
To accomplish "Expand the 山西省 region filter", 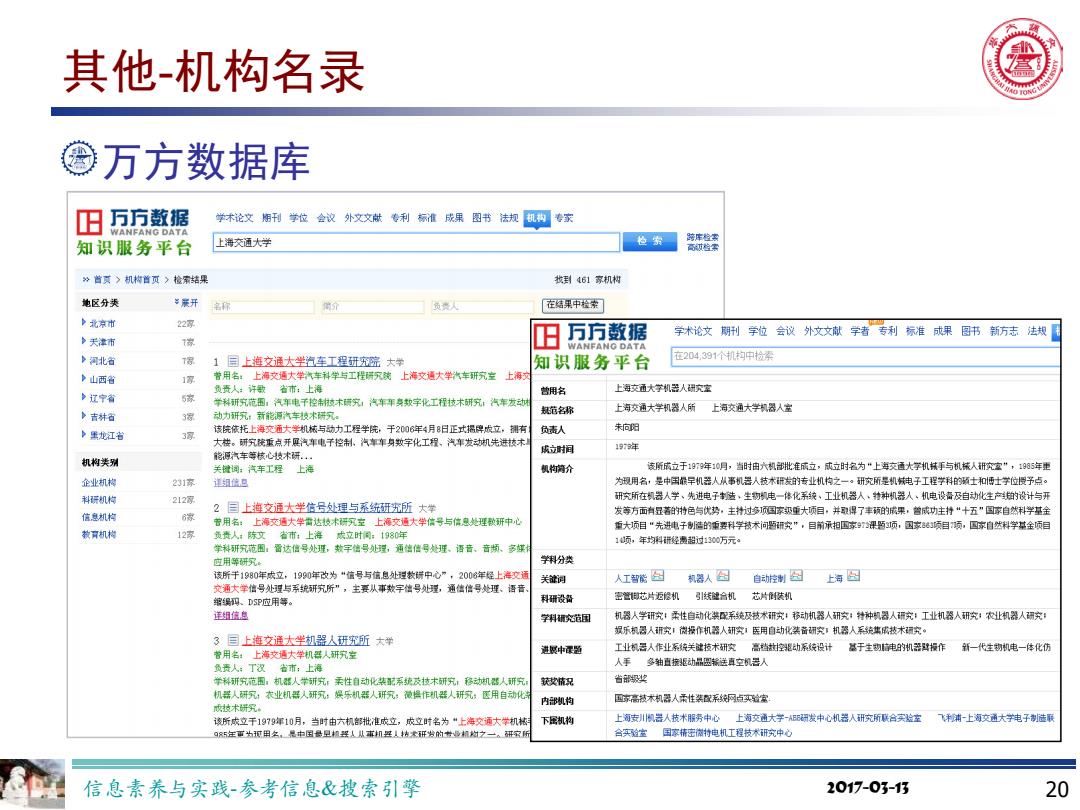I will (84, 378).
